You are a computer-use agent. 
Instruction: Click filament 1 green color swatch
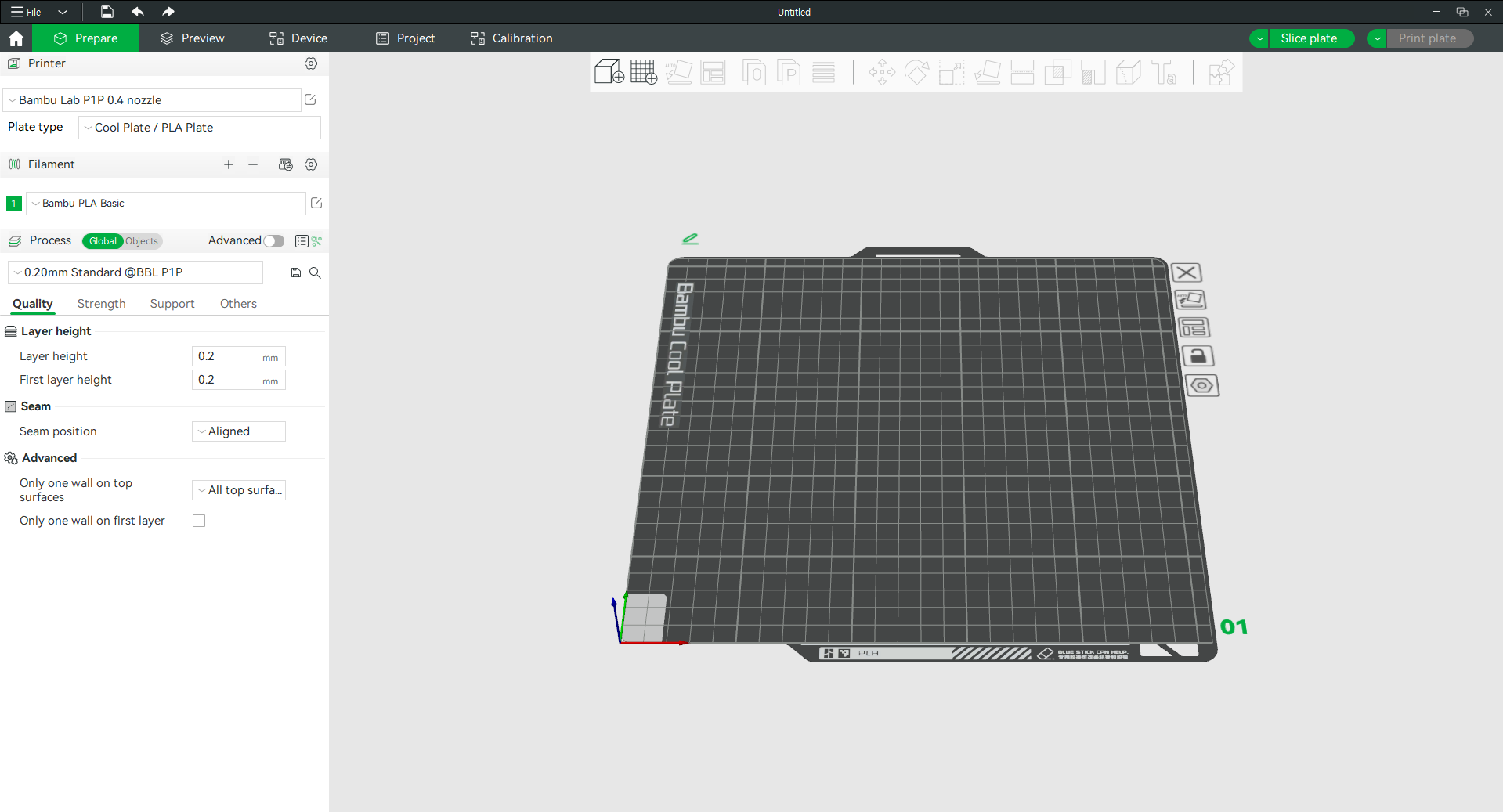pos(14,204)
